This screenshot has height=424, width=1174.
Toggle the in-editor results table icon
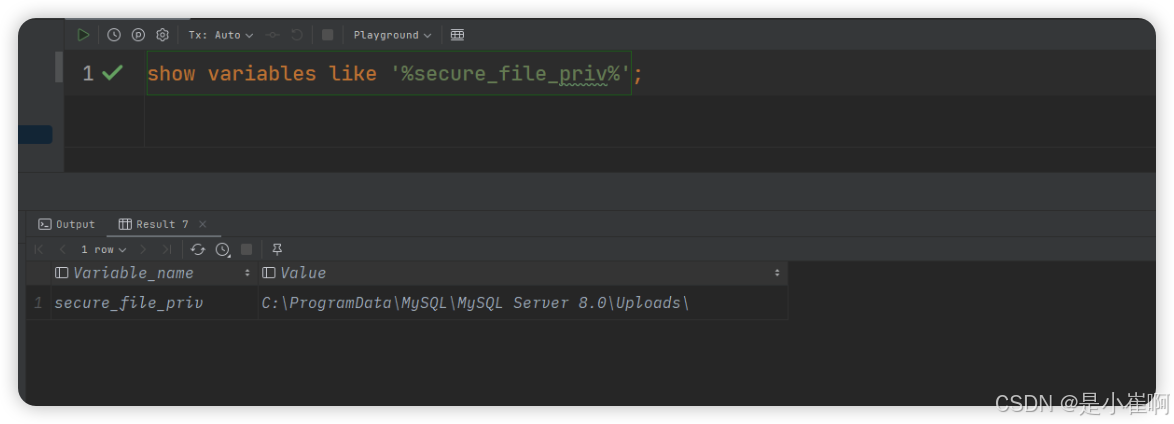click(x=457, y=34)
